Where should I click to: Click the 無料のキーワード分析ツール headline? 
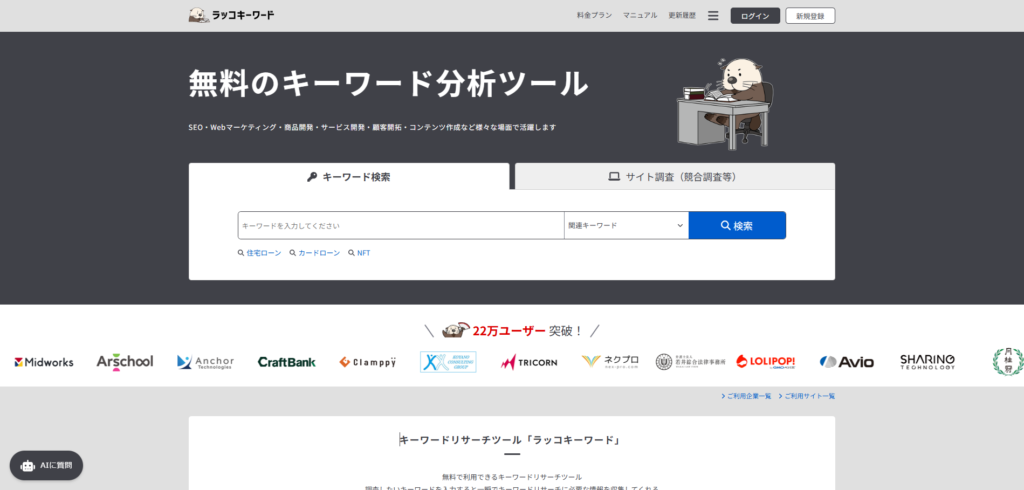click(389, 84)
